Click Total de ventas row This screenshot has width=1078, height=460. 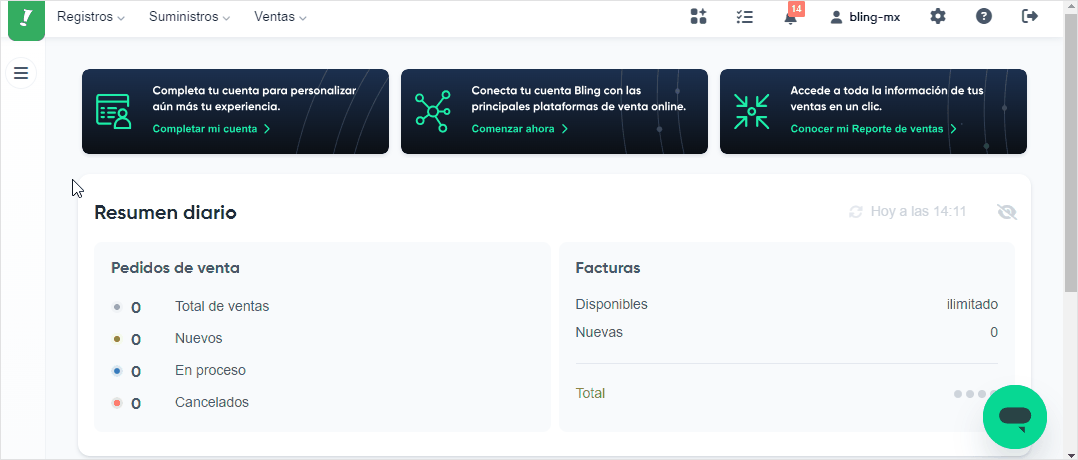click(x=190, y=307)
